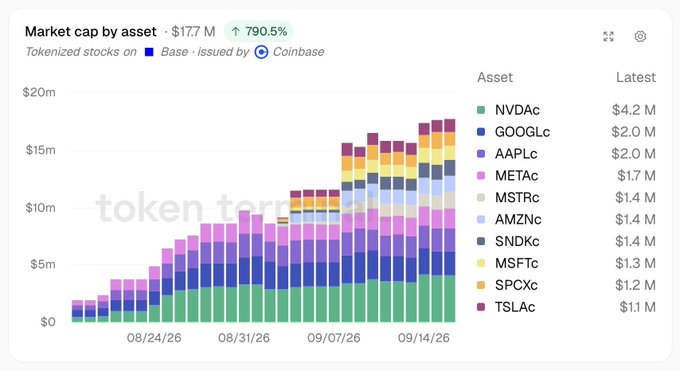Expand the chart to fullscreen
Viewport: 680px width, 371px height.
pyautogui.click(x=608, y=36)
